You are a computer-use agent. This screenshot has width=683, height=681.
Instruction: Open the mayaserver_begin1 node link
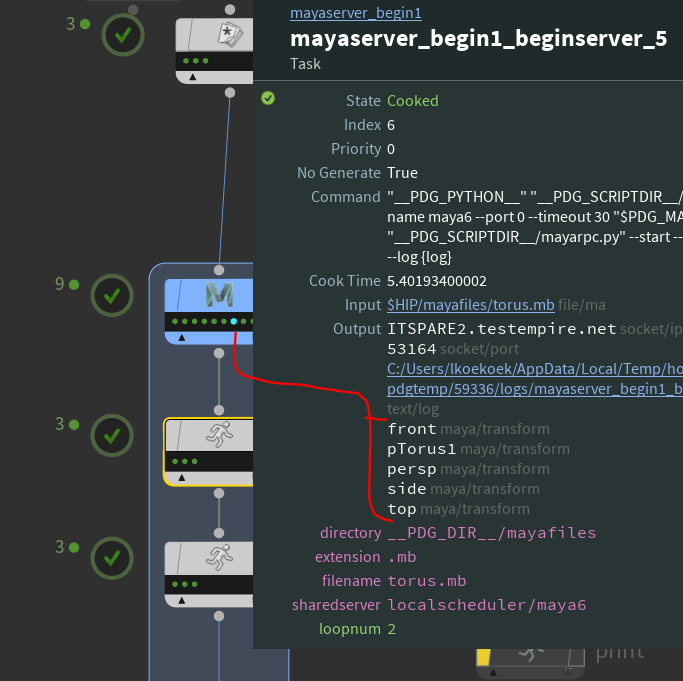pyautogui.click(x=355, y=13)
